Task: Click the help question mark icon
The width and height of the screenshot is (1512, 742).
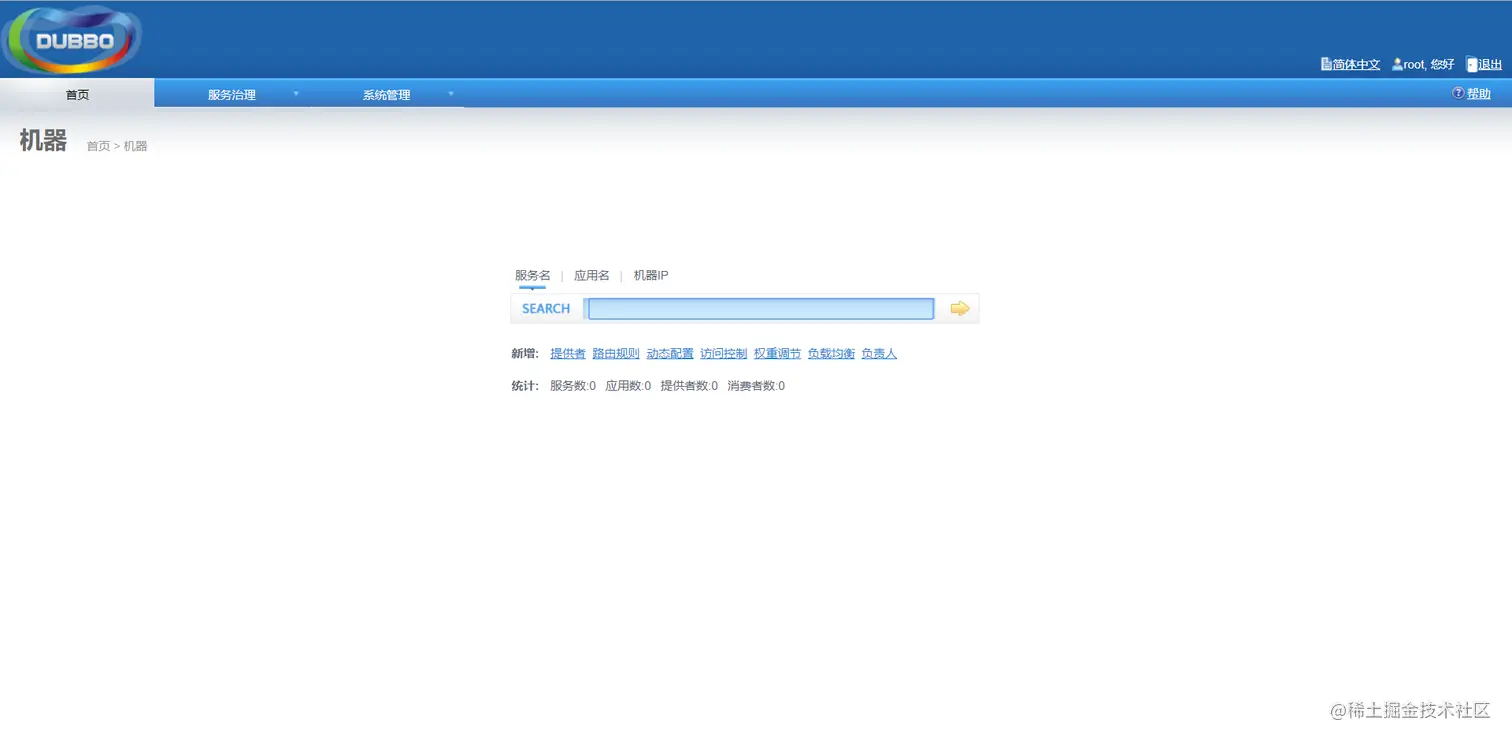Action: pyautogui.click(x=1458, y=93)
